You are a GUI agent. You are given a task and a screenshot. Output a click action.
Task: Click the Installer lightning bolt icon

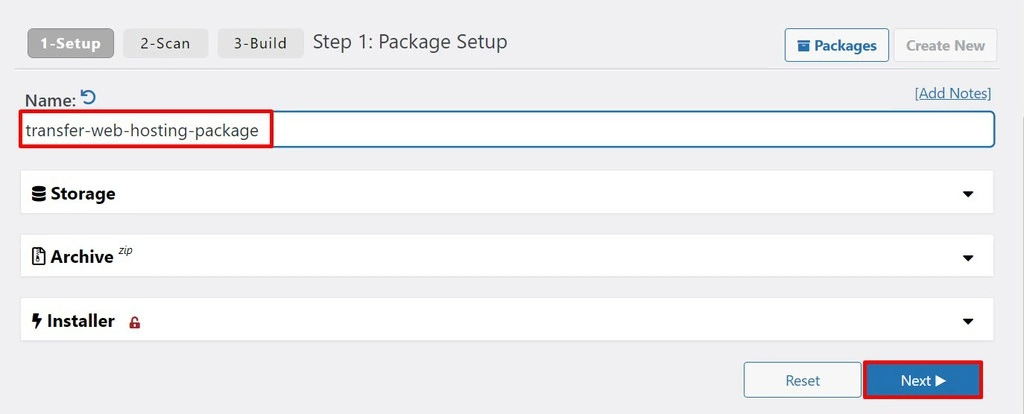tap(38, 321)
